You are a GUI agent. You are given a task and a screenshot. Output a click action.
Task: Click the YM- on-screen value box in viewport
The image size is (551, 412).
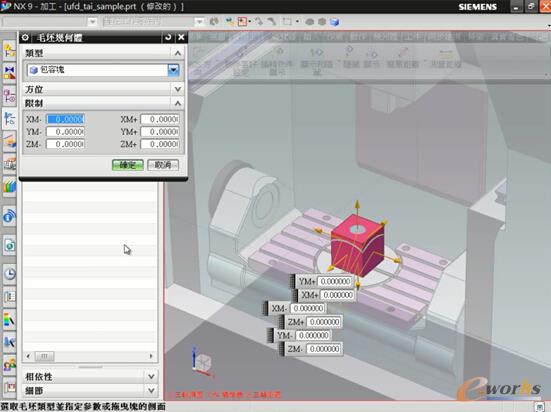click(313, 335)
